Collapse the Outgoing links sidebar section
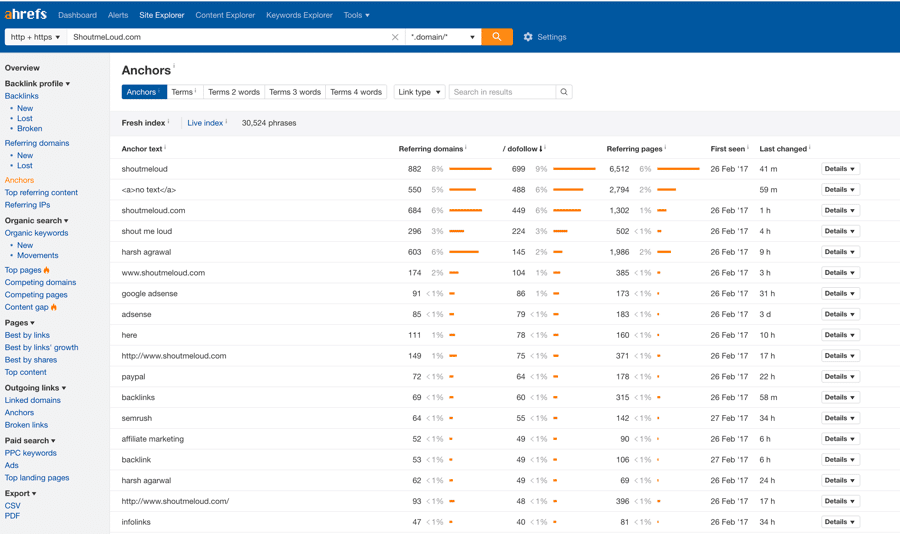The image size is (900, 534). pyautogui.click(x=35, y=388)
